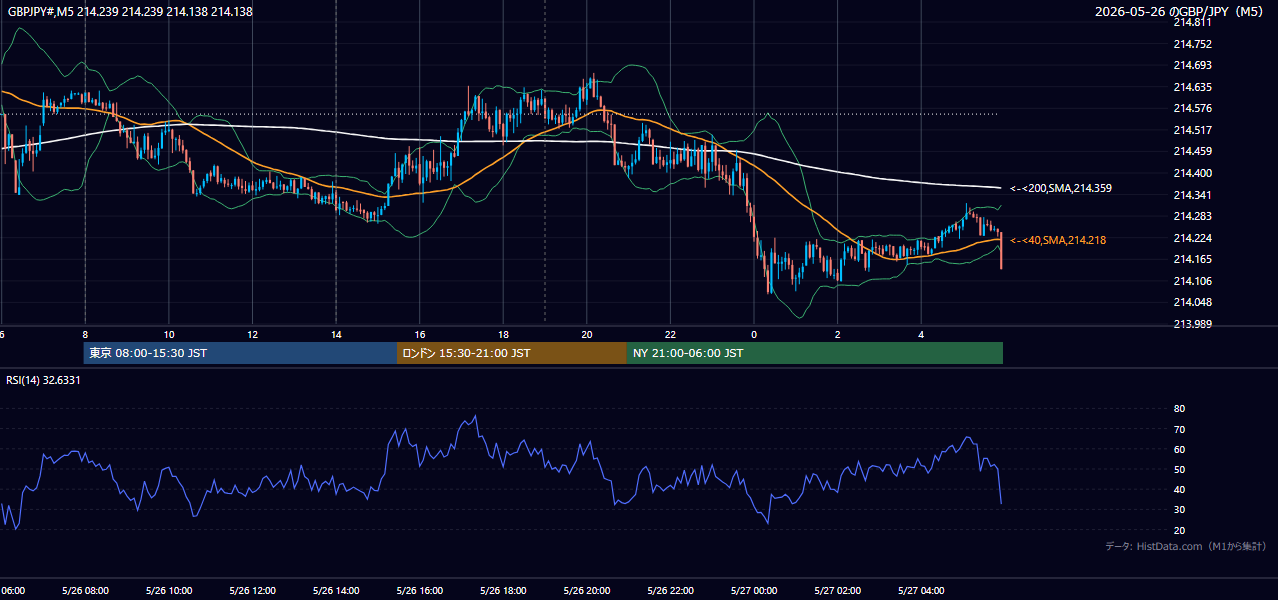Click the RSI(14) 32.6331 indicator label
Viewport: 1278px width, 600px height.
click(44, 380)
